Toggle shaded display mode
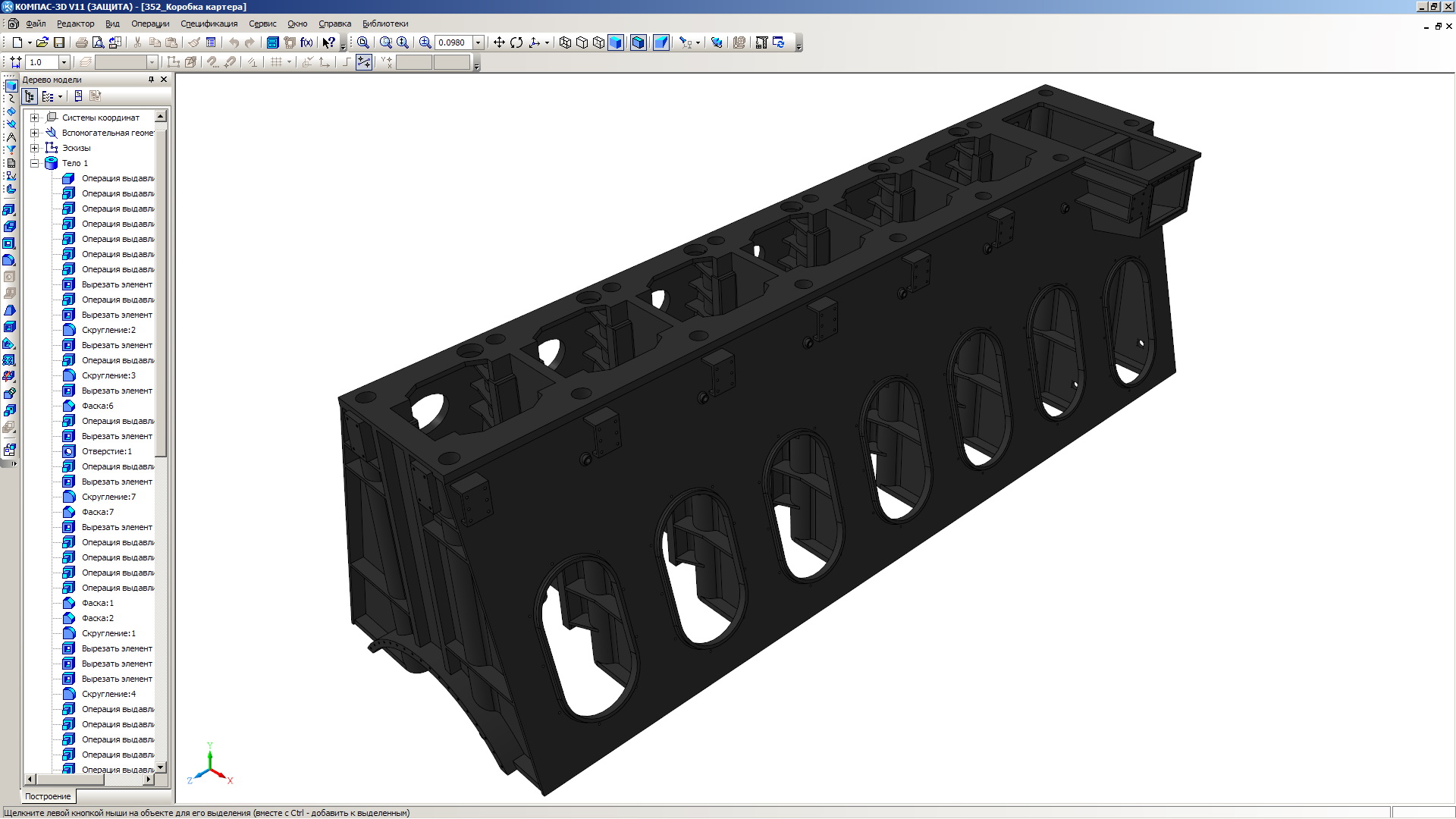The width and height of the screenshot is (1456, 819). click(616, 42)
